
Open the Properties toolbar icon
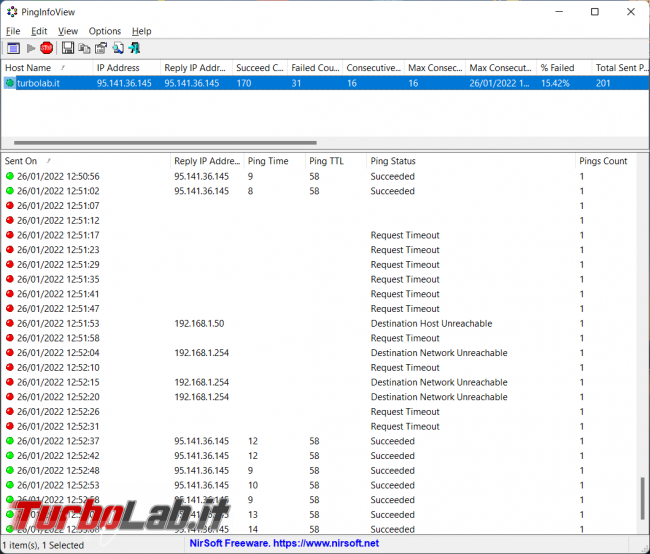pyautogui.click(x=101, y=49)
